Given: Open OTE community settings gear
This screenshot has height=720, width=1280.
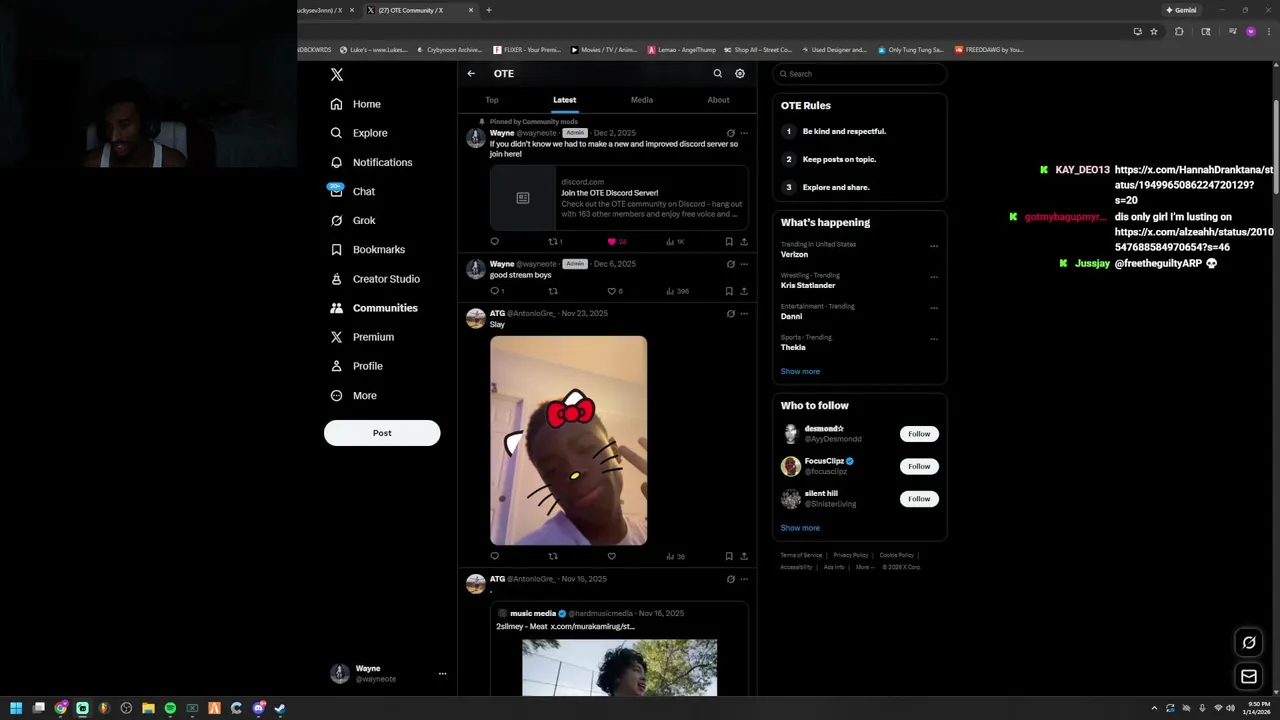Looking at the screenshot, I should pos(740,73).
